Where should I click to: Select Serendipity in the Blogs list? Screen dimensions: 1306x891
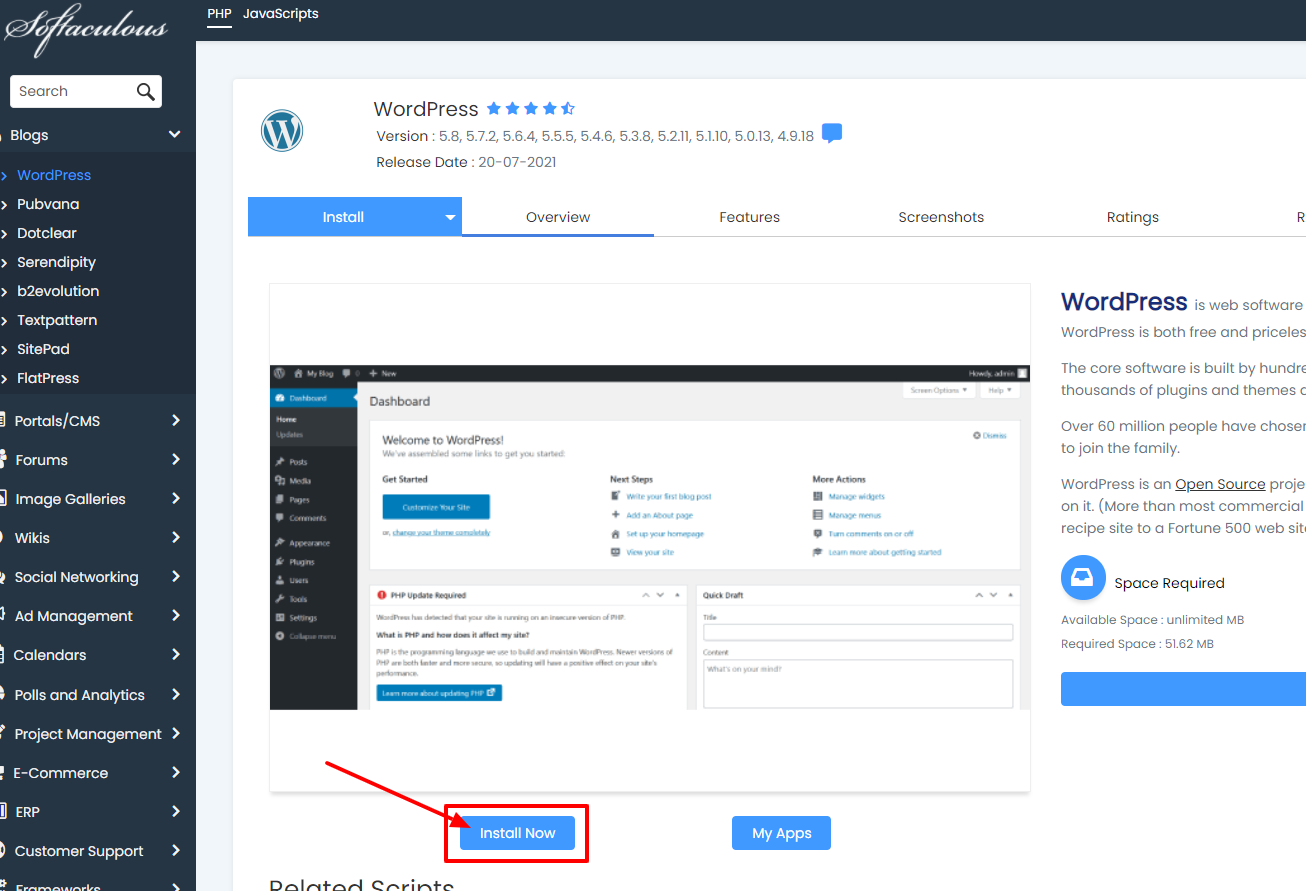click(56, 262)
